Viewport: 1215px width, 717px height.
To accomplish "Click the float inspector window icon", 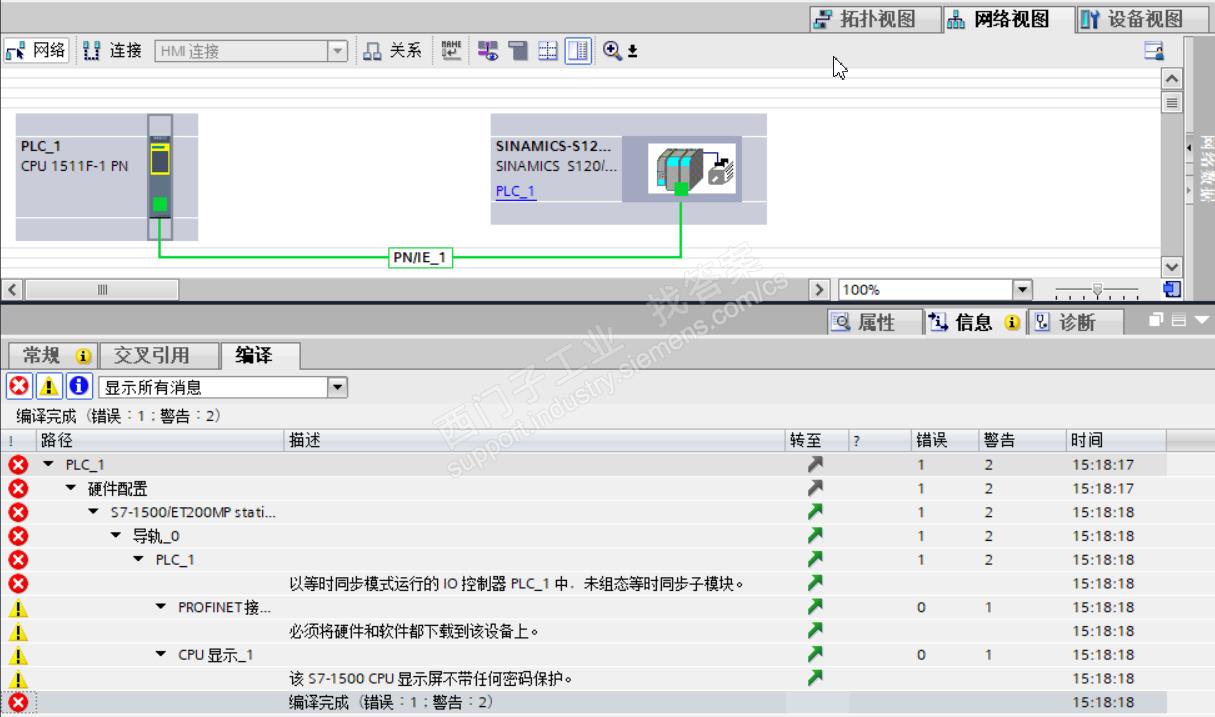I will (x=1155, y=321).
